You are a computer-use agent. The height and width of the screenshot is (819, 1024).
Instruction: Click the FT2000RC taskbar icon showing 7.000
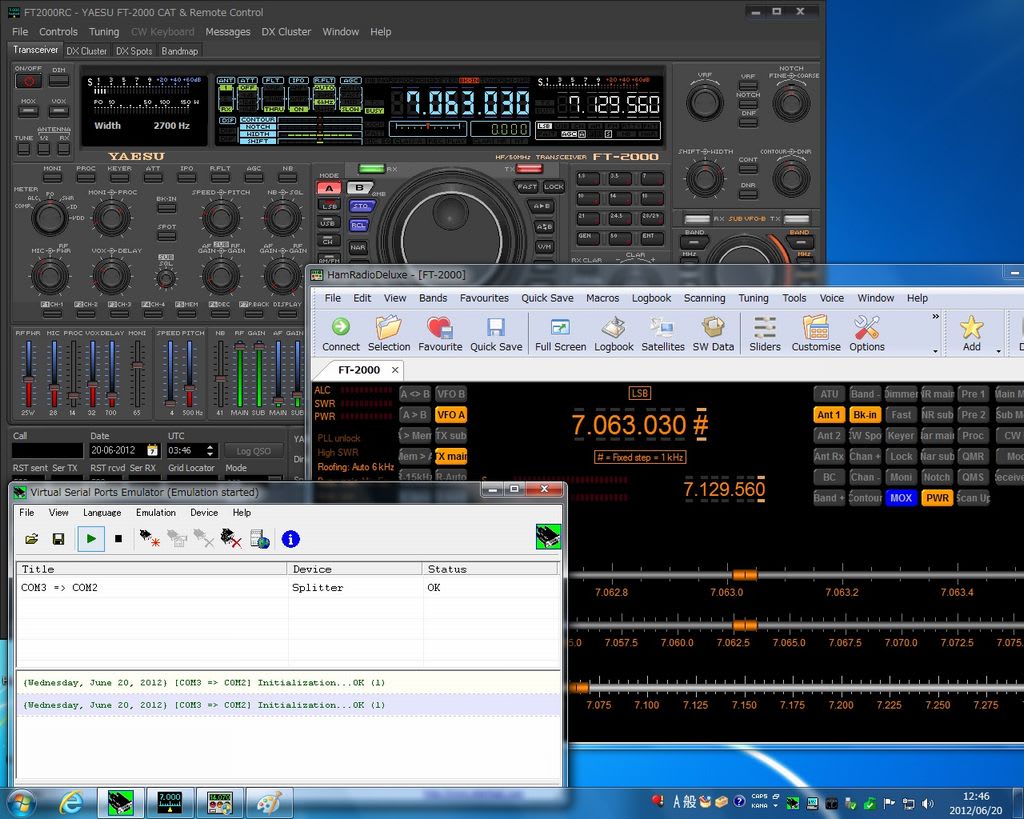click(x=170, y=802)
